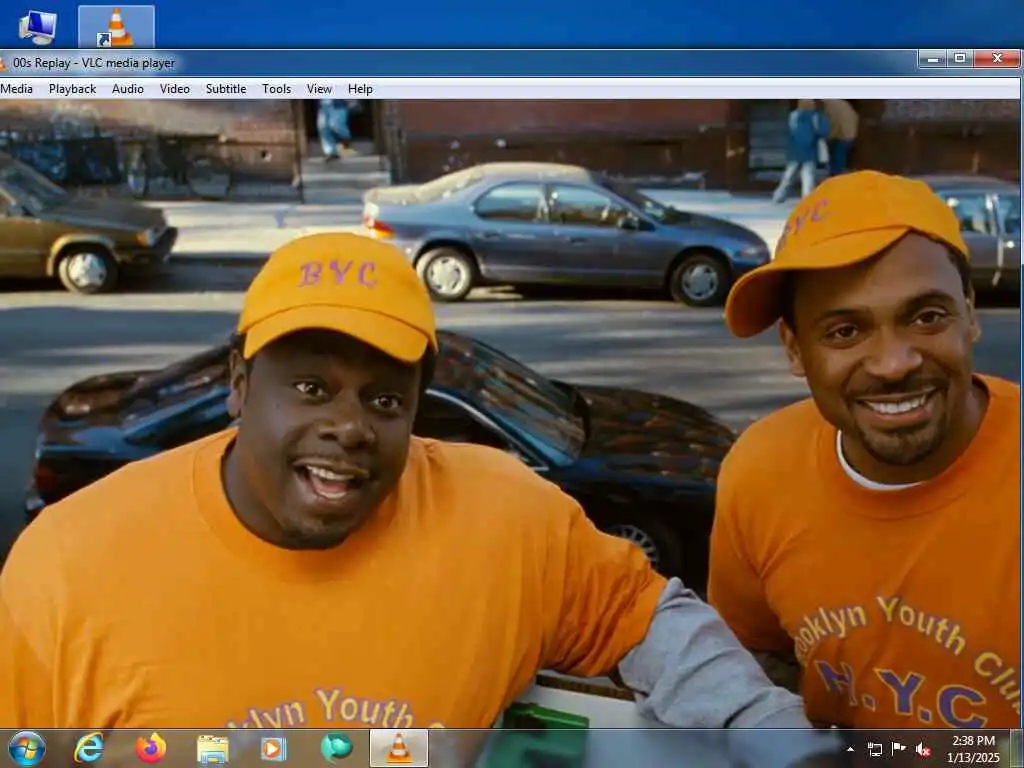The height and width of the screenshot is (768, 1024).
Task: Open the Media menu
Action: [16, 89]
